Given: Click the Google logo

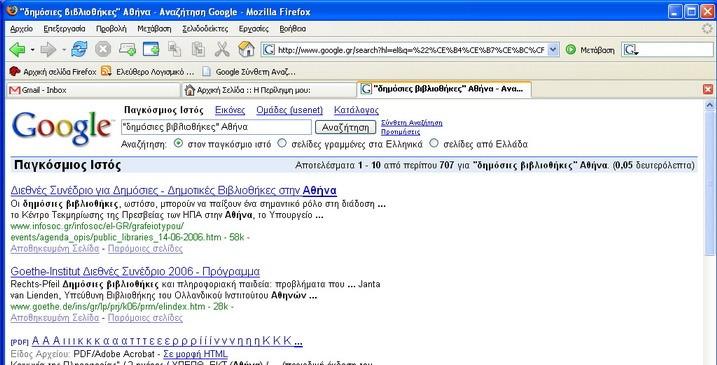Looking at the screenshot, I should click(62, 128).
